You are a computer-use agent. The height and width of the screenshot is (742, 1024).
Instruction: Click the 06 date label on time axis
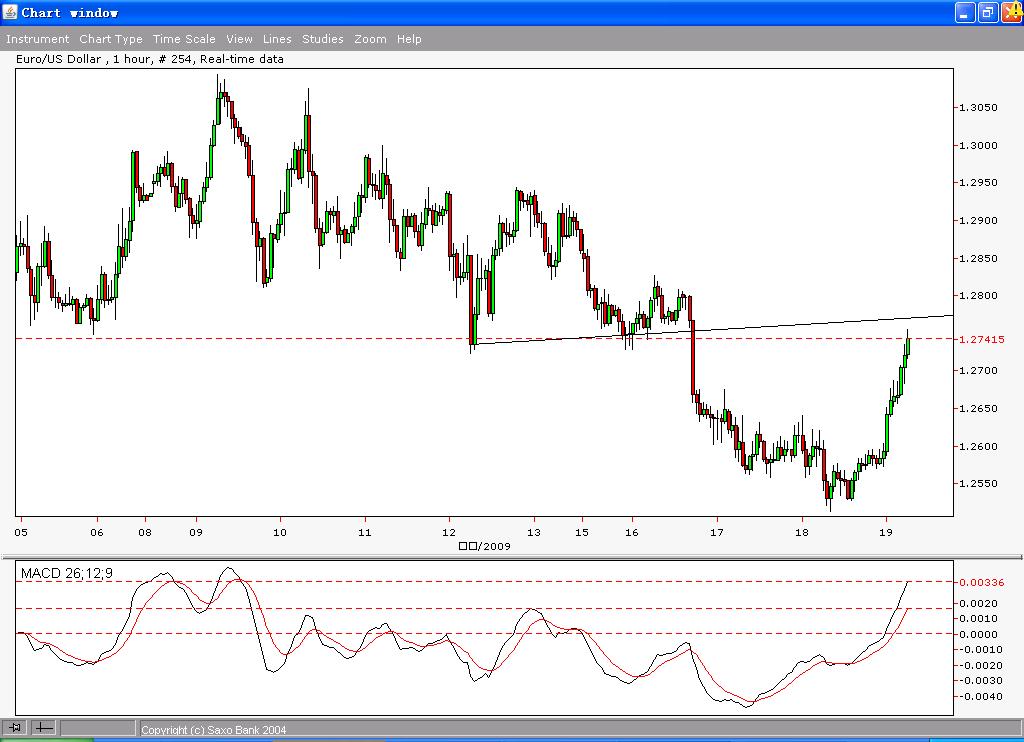point(97,532)
